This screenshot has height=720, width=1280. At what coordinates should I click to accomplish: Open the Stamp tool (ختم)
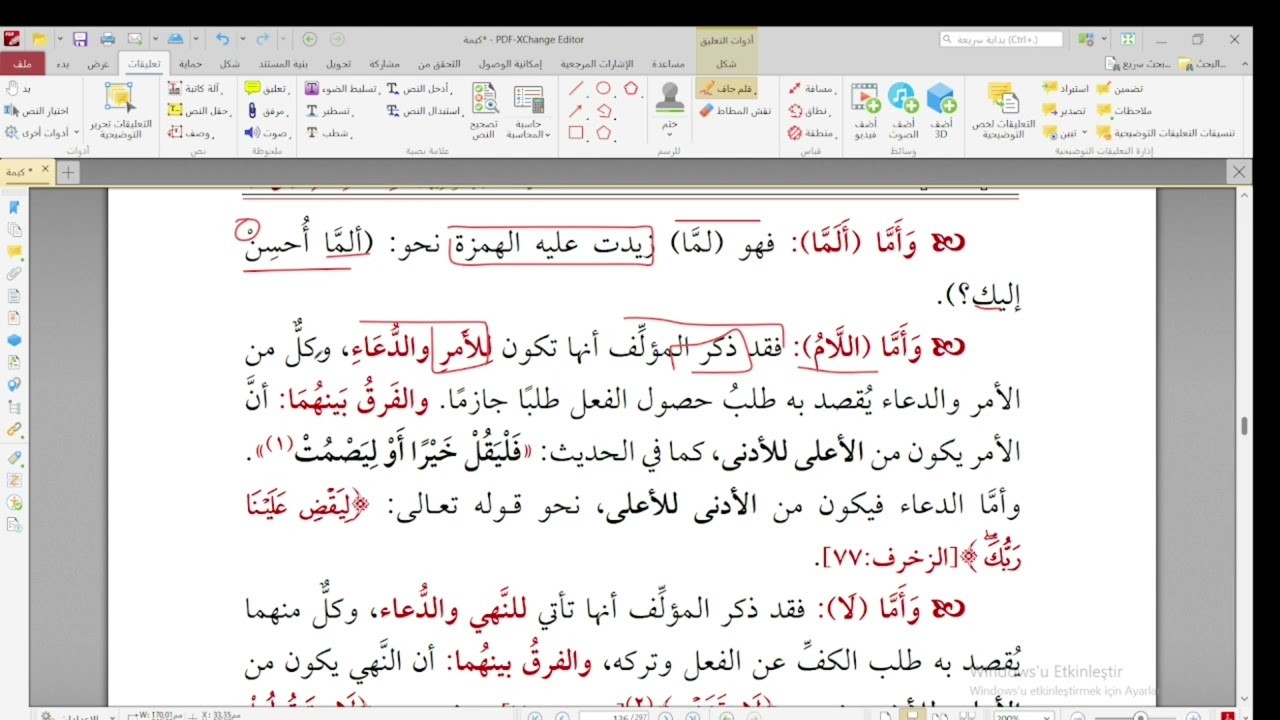(669, 110)
